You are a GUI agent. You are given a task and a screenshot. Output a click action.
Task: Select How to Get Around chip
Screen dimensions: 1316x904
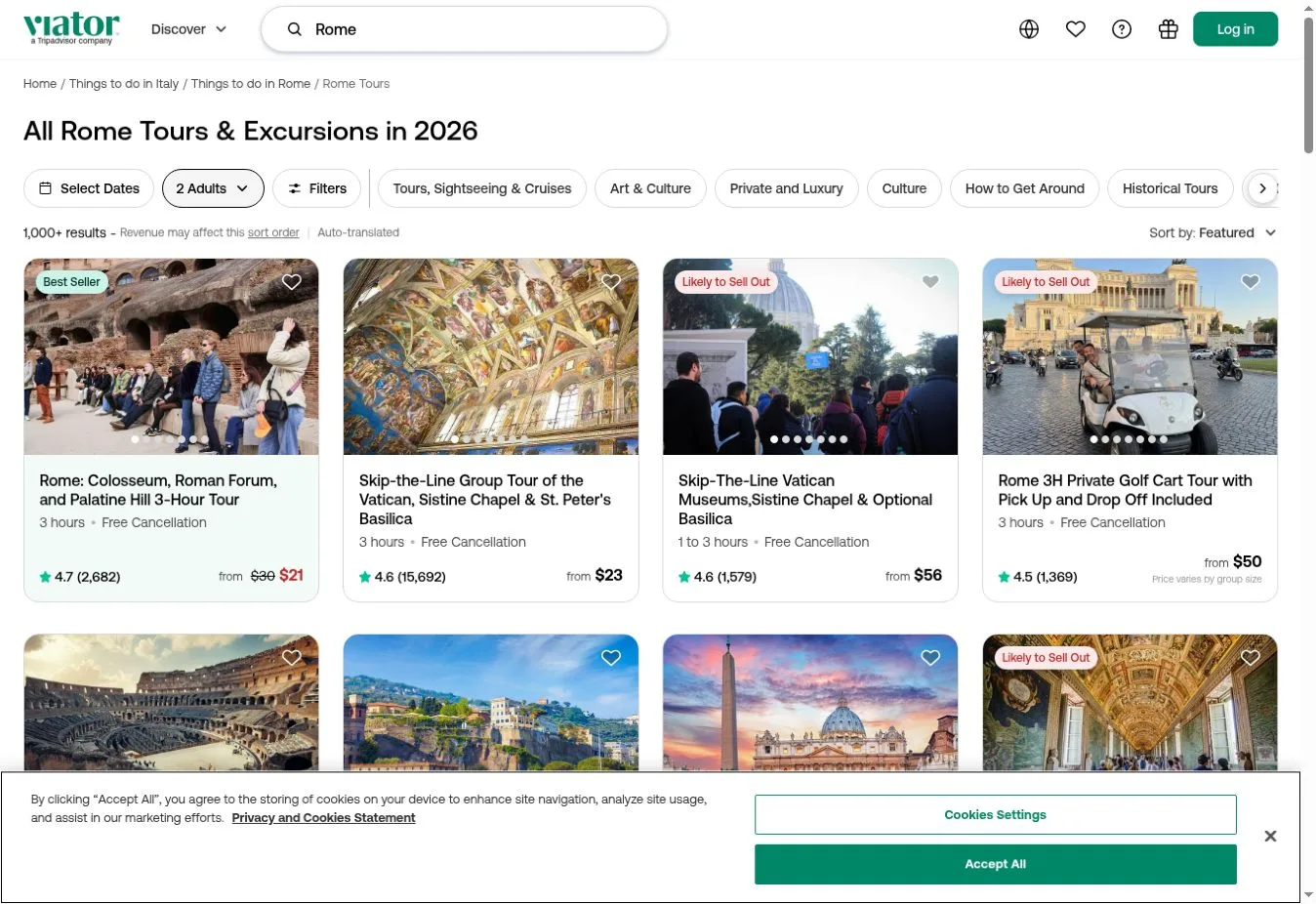point(1025,188)
